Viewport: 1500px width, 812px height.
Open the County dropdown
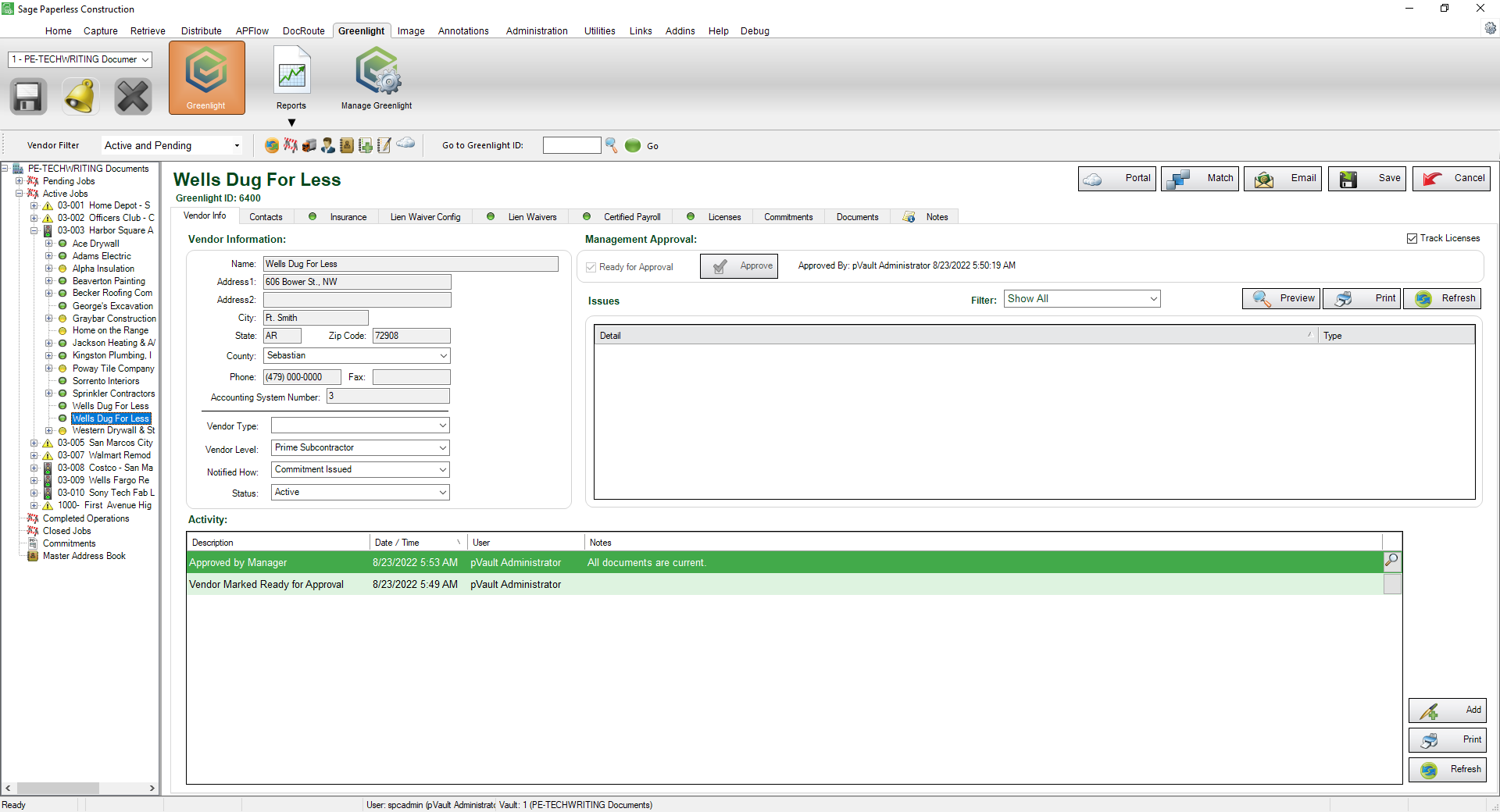[357, 356]
